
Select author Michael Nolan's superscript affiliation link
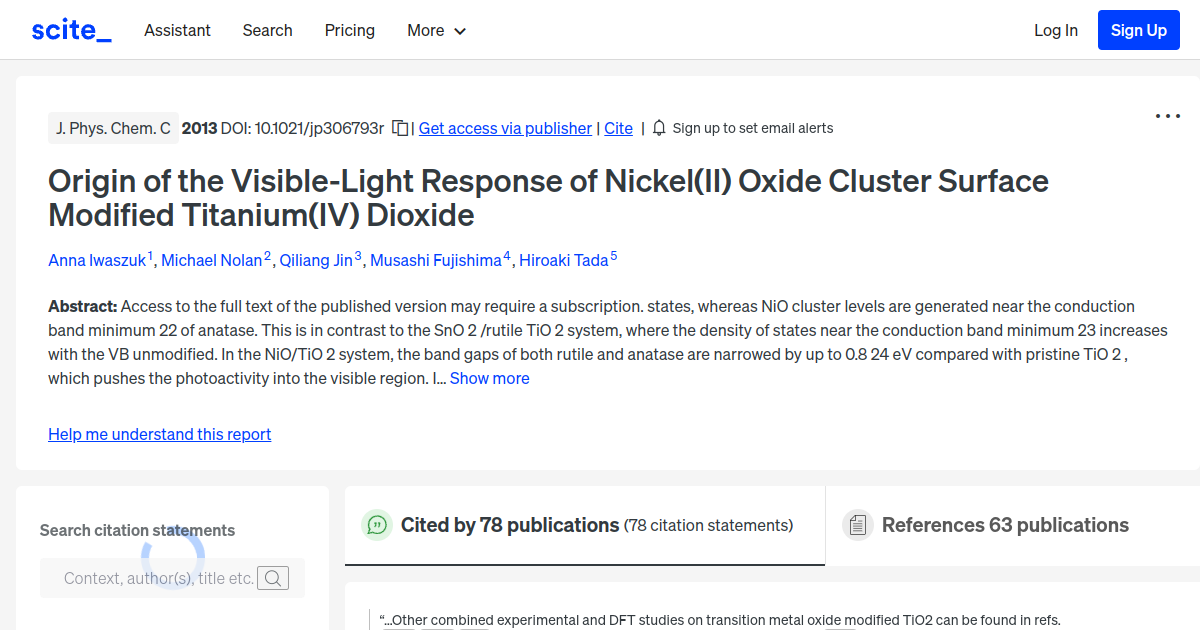[266, 253]
